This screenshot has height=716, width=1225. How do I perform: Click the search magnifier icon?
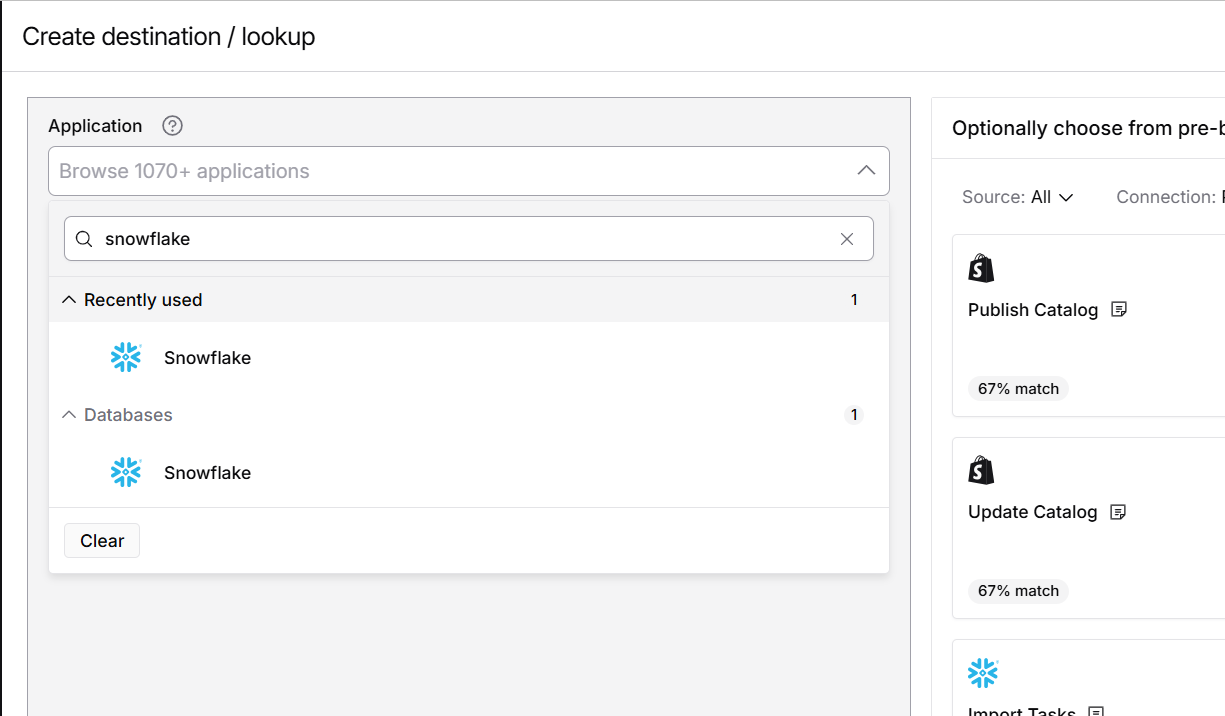(85, 239)
